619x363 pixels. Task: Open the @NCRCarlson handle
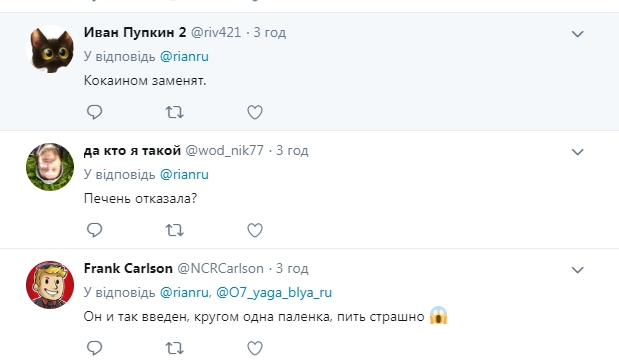pyautogui.click(x=220, y=269)
